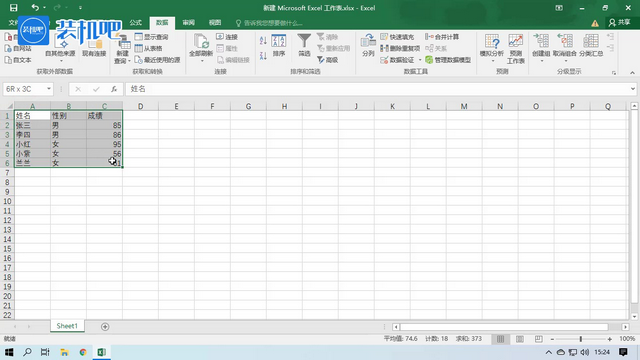Toggle the 筛选 (Filter) funnel

tap(304, 45)
